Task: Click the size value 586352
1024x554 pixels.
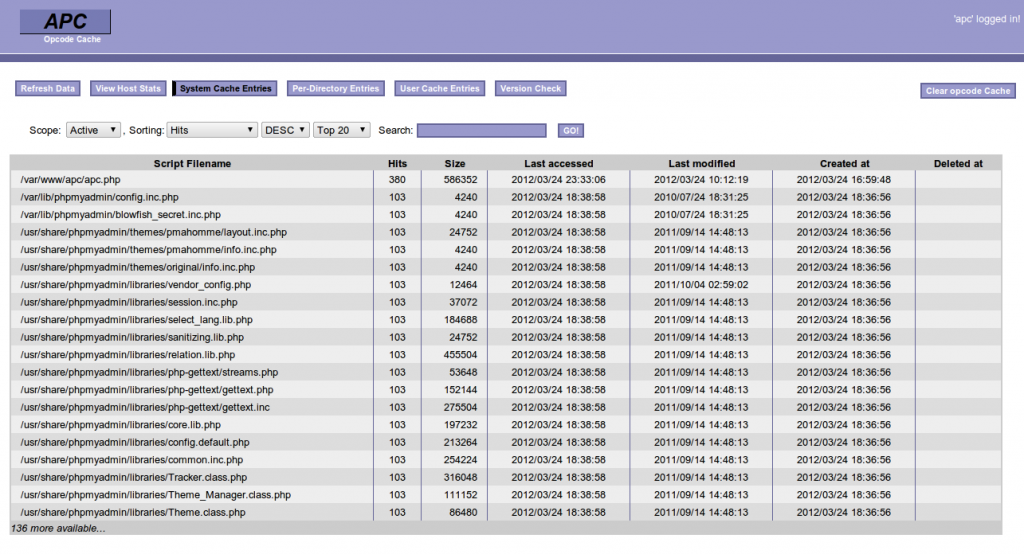Action: tap(460, 180)
